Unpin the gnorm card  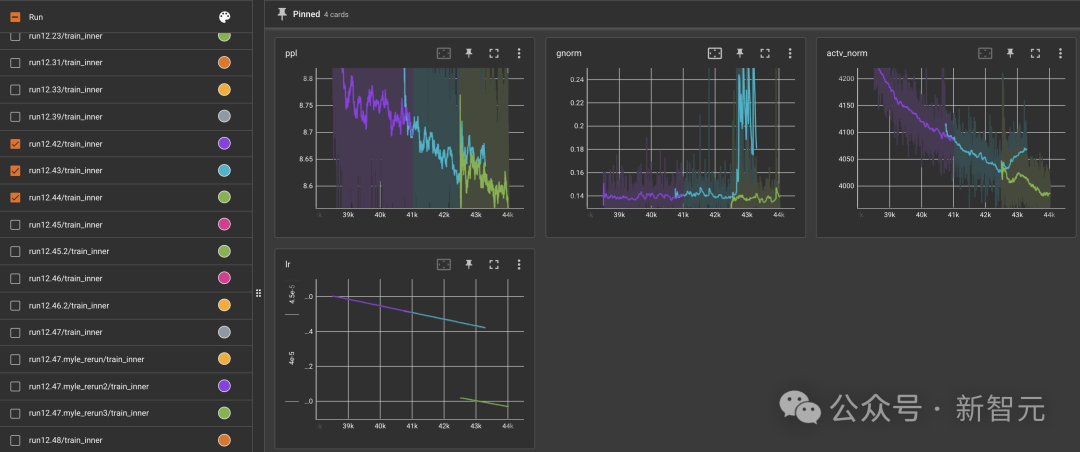coord(740,53)
